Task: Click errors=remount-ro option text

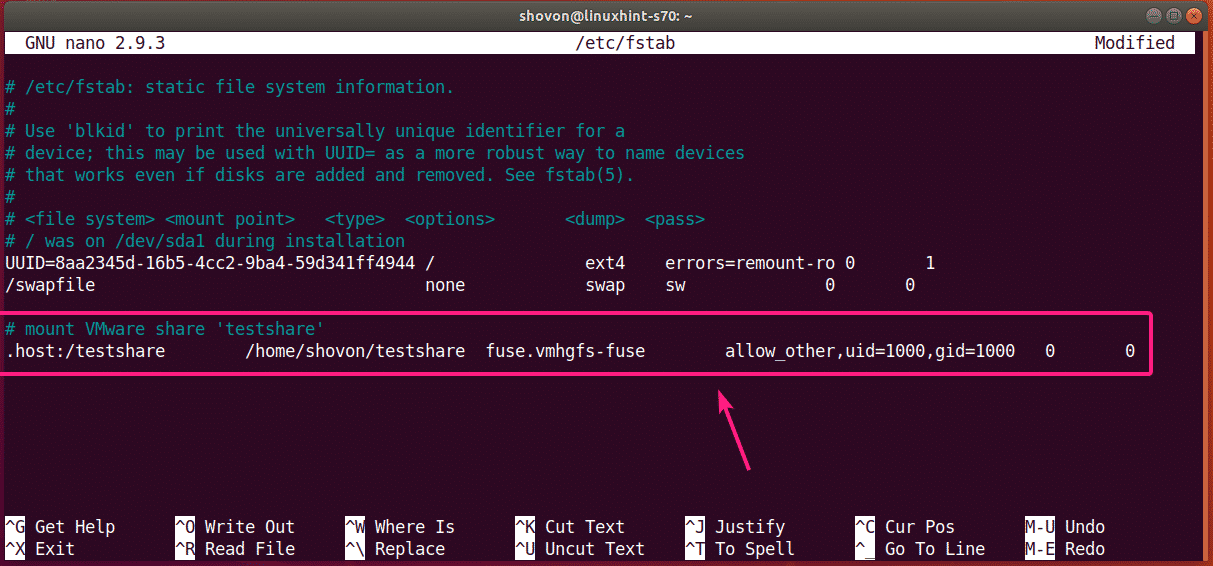Action: 750,263
